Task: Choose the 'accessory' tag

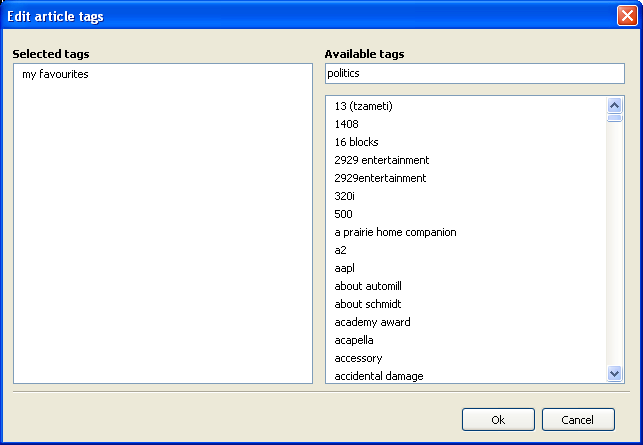Action: (x=358, y=358)
